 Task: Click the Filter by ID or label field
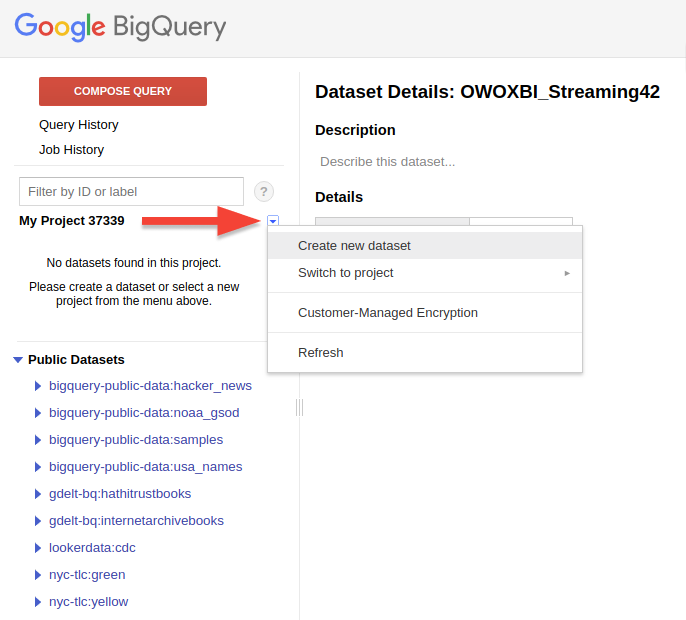[131, 192]
